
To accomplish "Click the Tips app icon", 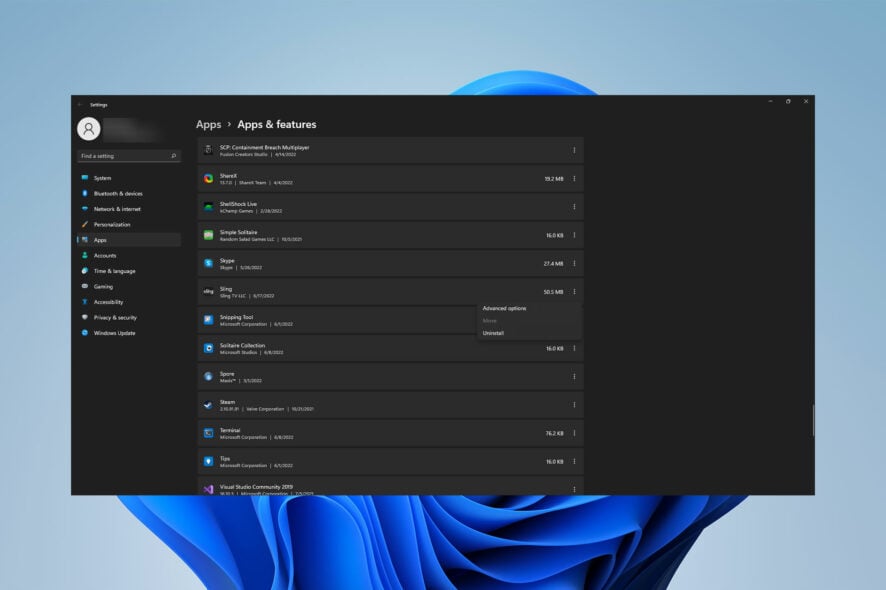I will pos(209,461).
